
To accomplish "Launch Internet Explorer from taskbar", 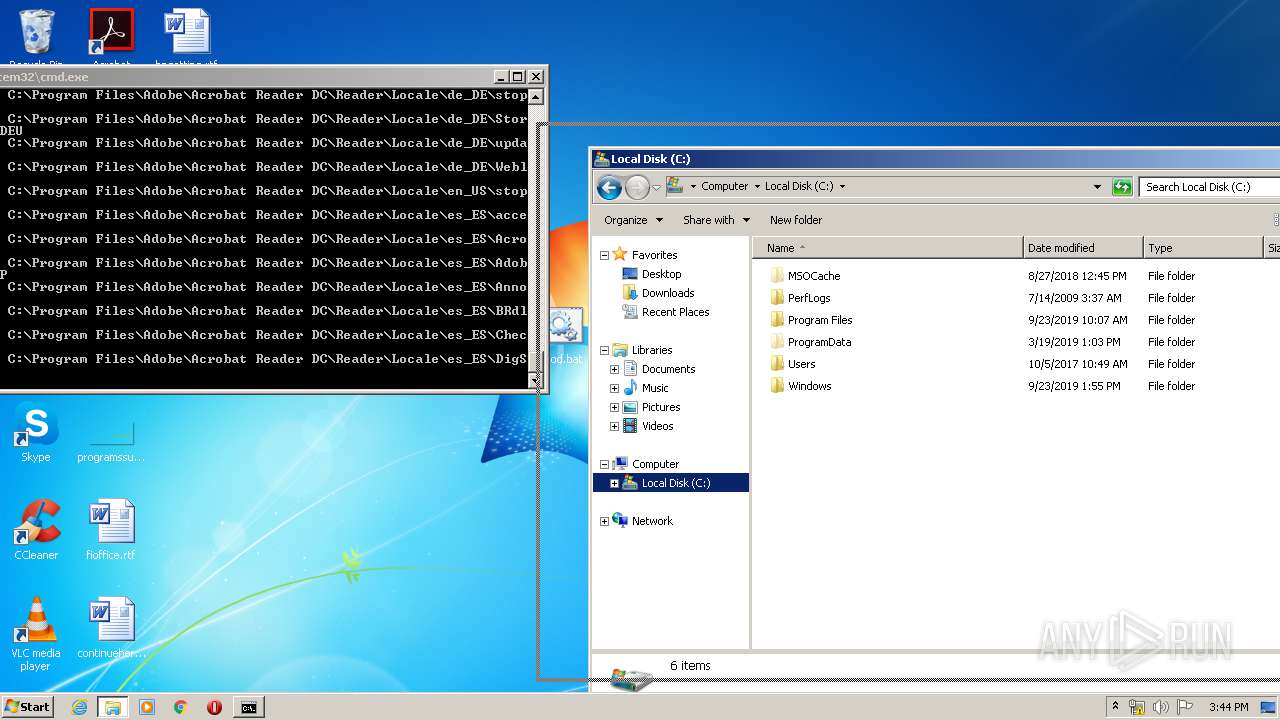I will (x=79, y=707).
